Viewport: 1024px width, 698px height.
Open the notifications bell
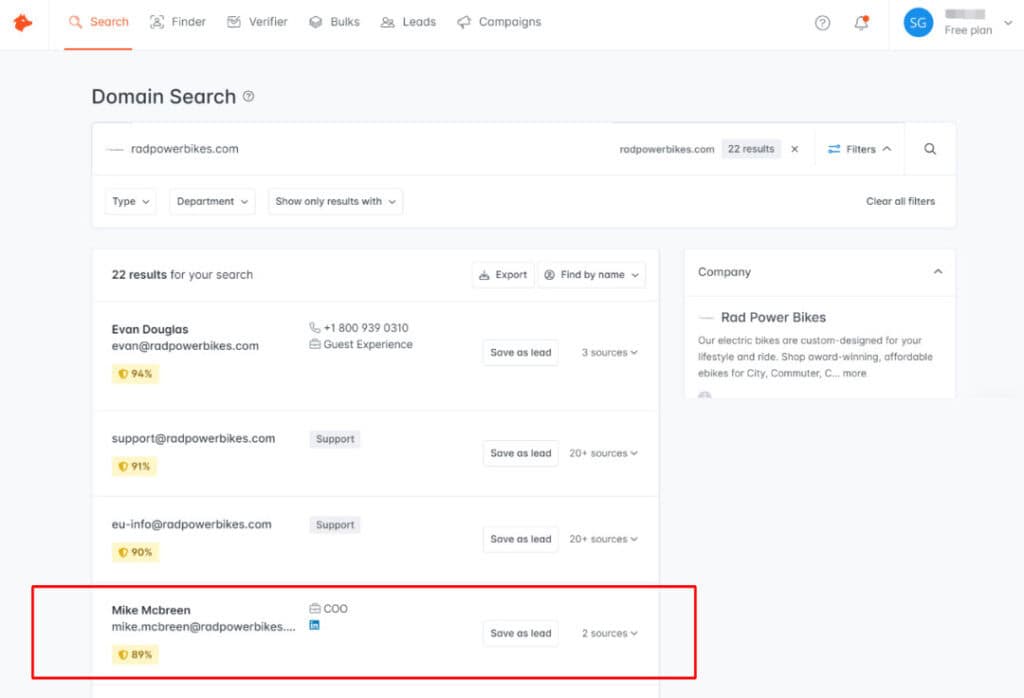click(x=861, y=23)
